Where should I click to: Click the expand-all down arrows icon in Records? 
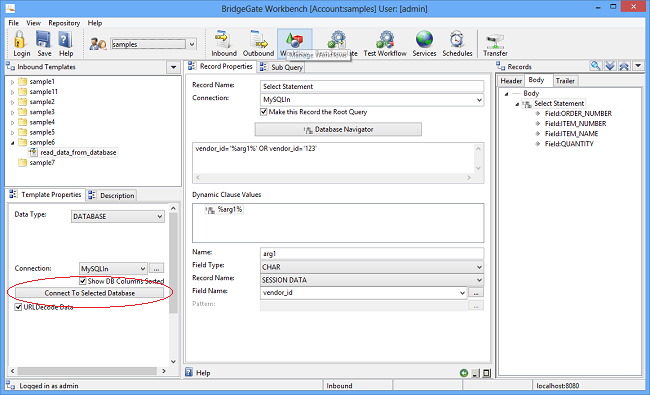pyautogui.click(x=610, y=66)
